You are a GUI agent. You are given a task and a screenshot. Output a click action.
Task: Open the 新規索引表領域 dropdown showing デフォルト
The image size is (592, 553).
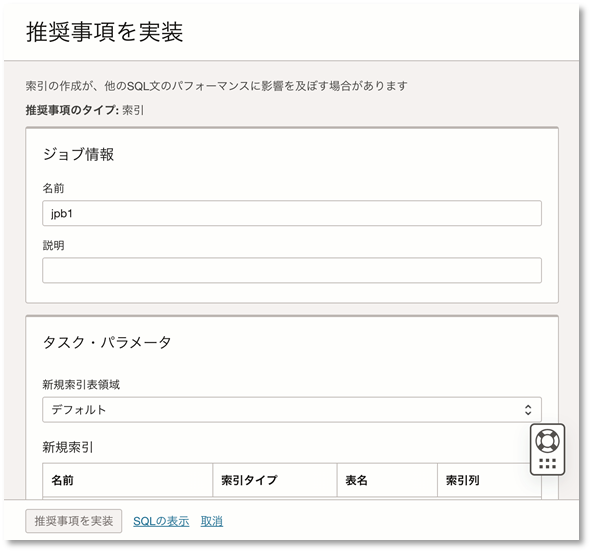(x=291, y=410)
